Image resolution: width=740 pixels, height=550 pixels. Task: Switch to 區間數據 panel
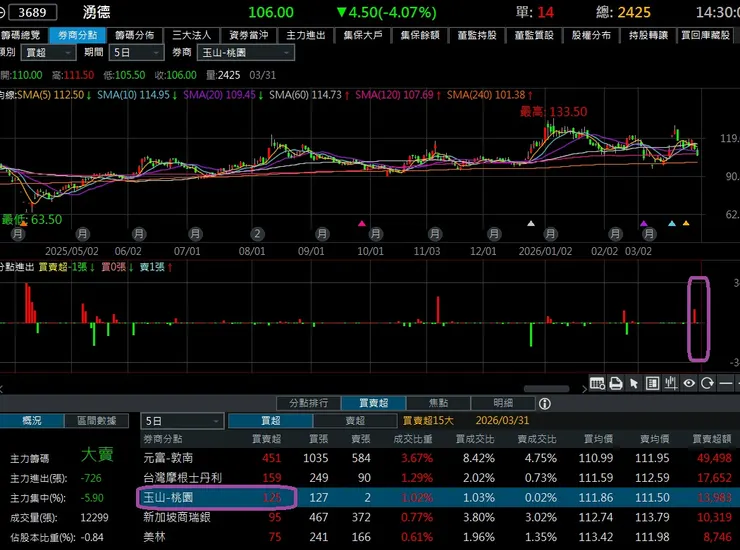point(96,421)
